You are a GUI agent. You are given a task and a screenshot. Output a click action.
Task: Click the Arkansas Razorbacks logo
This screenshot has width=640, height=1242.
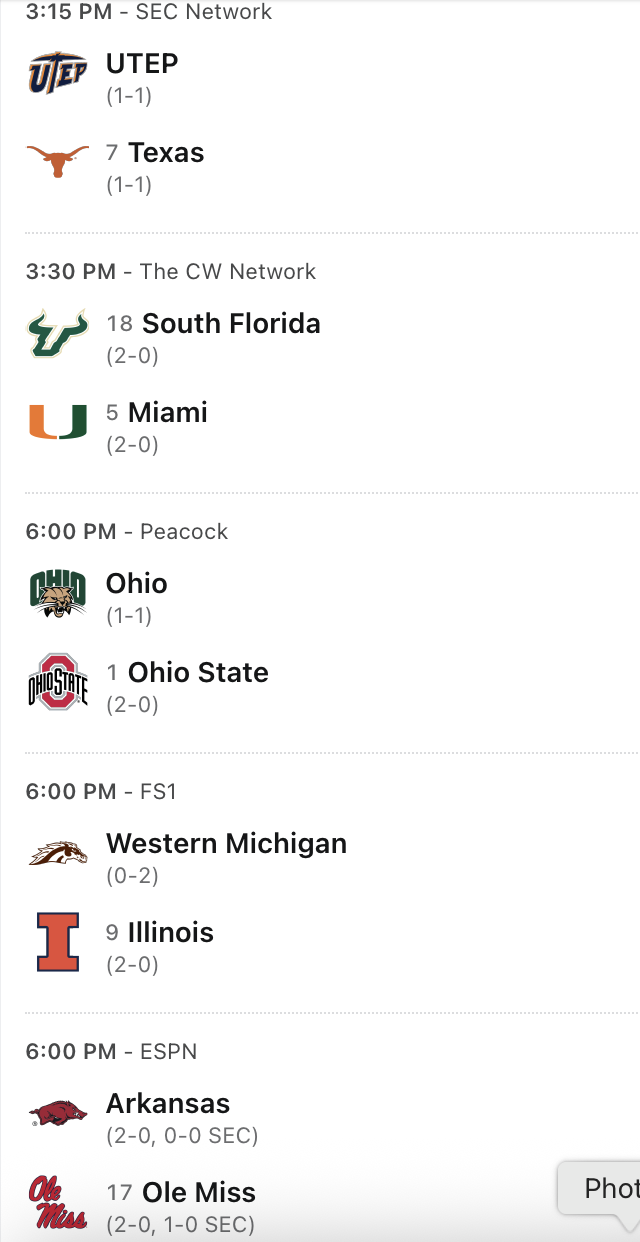click(57, 1113)
